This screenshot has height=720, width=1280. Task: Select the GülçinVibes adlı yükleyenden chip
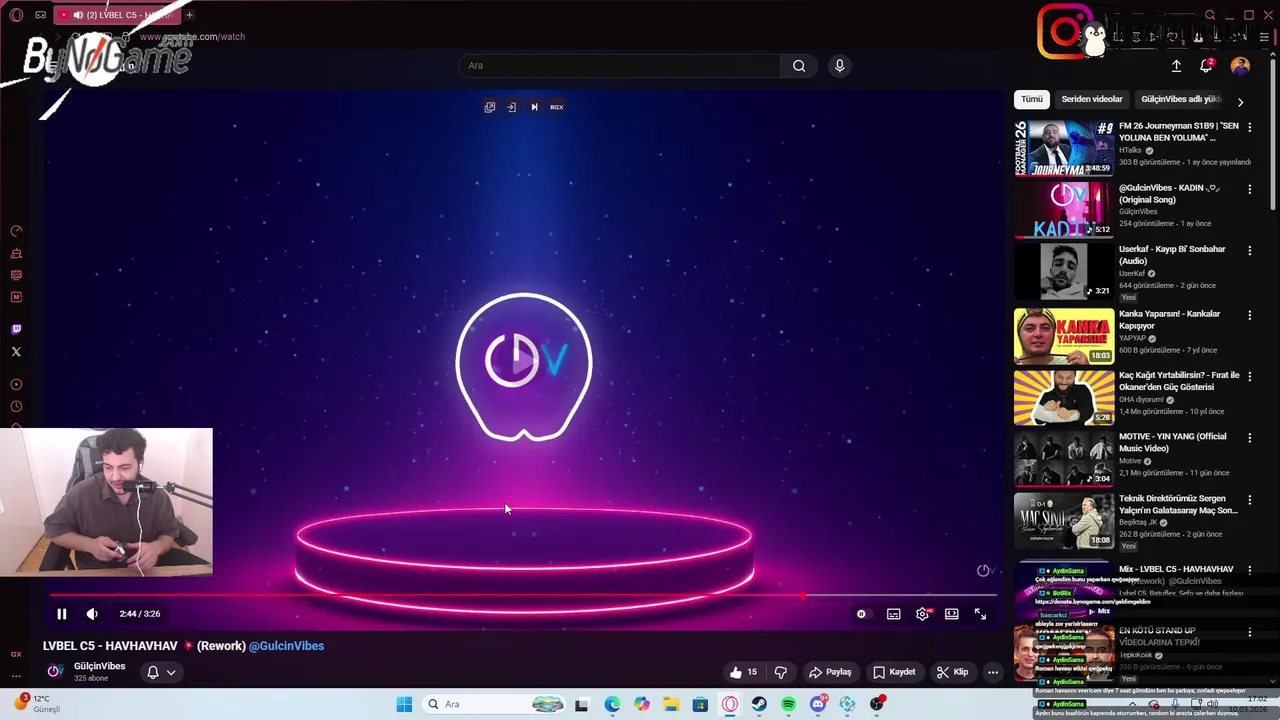click(1181, 99)
